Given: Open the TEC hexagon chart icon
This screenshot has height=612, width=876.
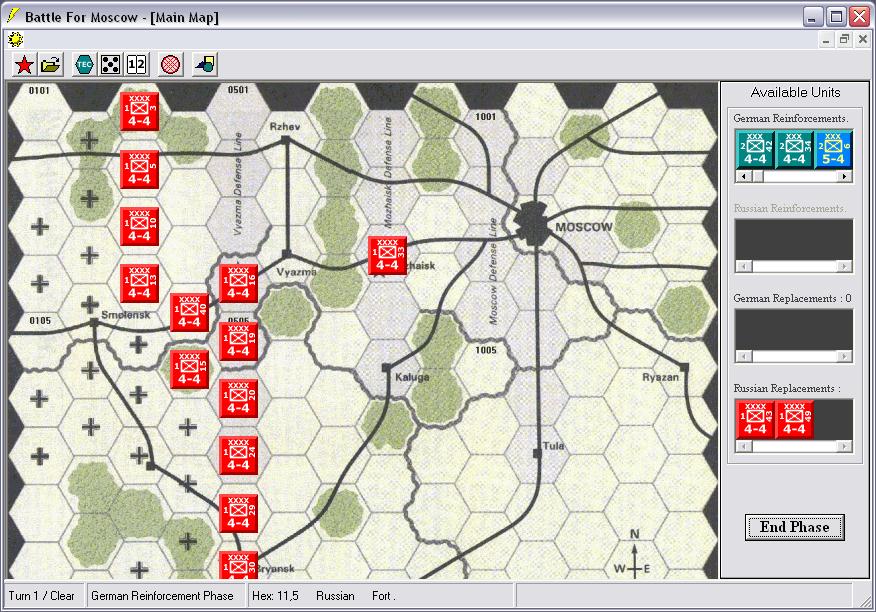Looking at the screenshot, I should tap(84, 65).
